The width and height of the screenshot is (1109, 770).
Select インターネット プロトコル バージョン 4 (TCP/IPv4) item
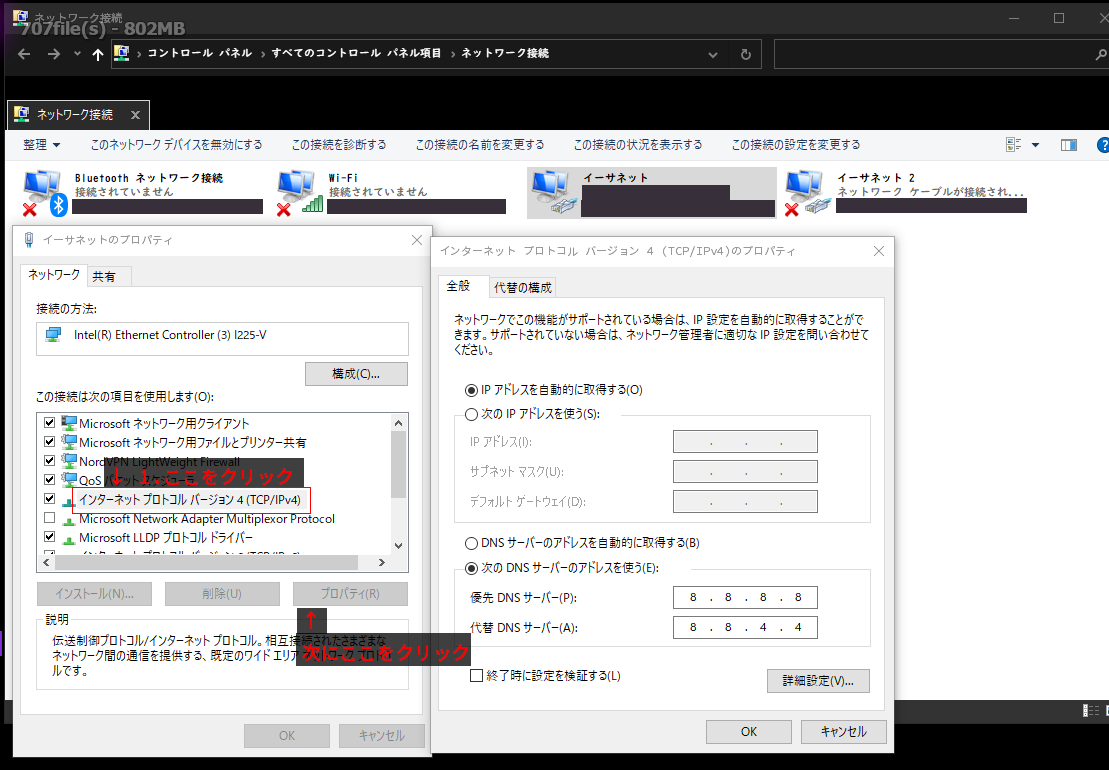(190, 500)
